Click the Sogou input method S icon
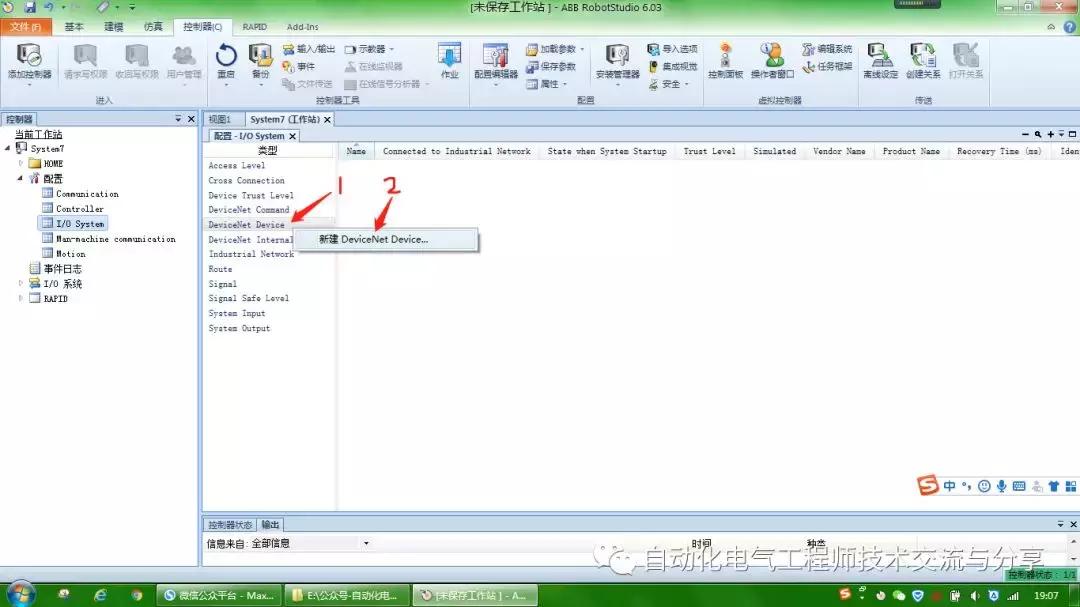1080x607 pixels. point(928,485)
